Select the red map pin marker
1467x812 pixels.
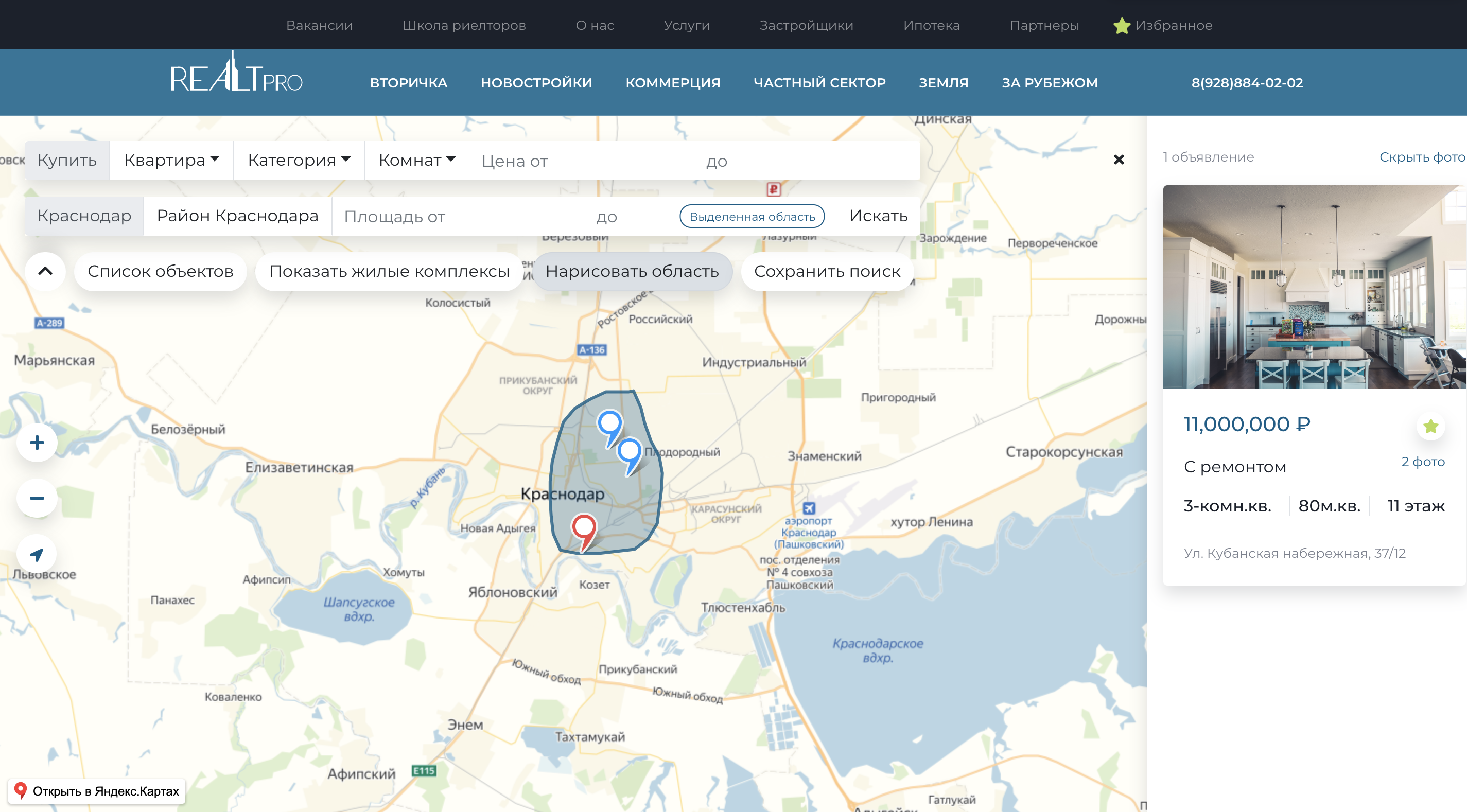[584, 533]
